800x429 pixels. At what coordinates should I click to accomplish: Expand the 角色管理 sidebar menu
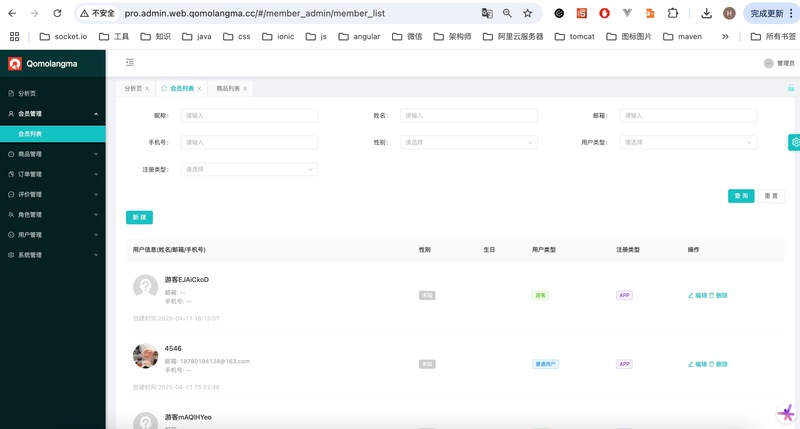96,215
